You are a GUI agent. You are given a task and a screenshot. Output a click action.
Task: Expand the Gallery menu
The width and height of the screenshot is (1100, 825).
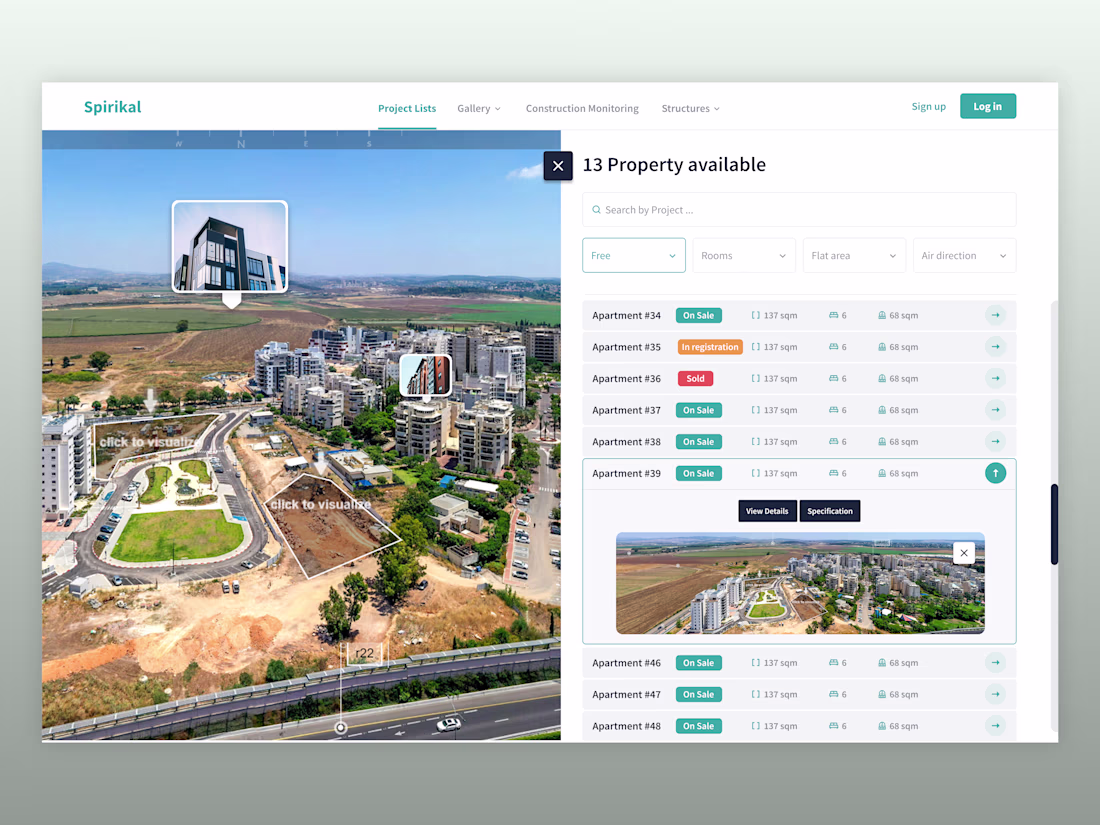tap(478, 108)
